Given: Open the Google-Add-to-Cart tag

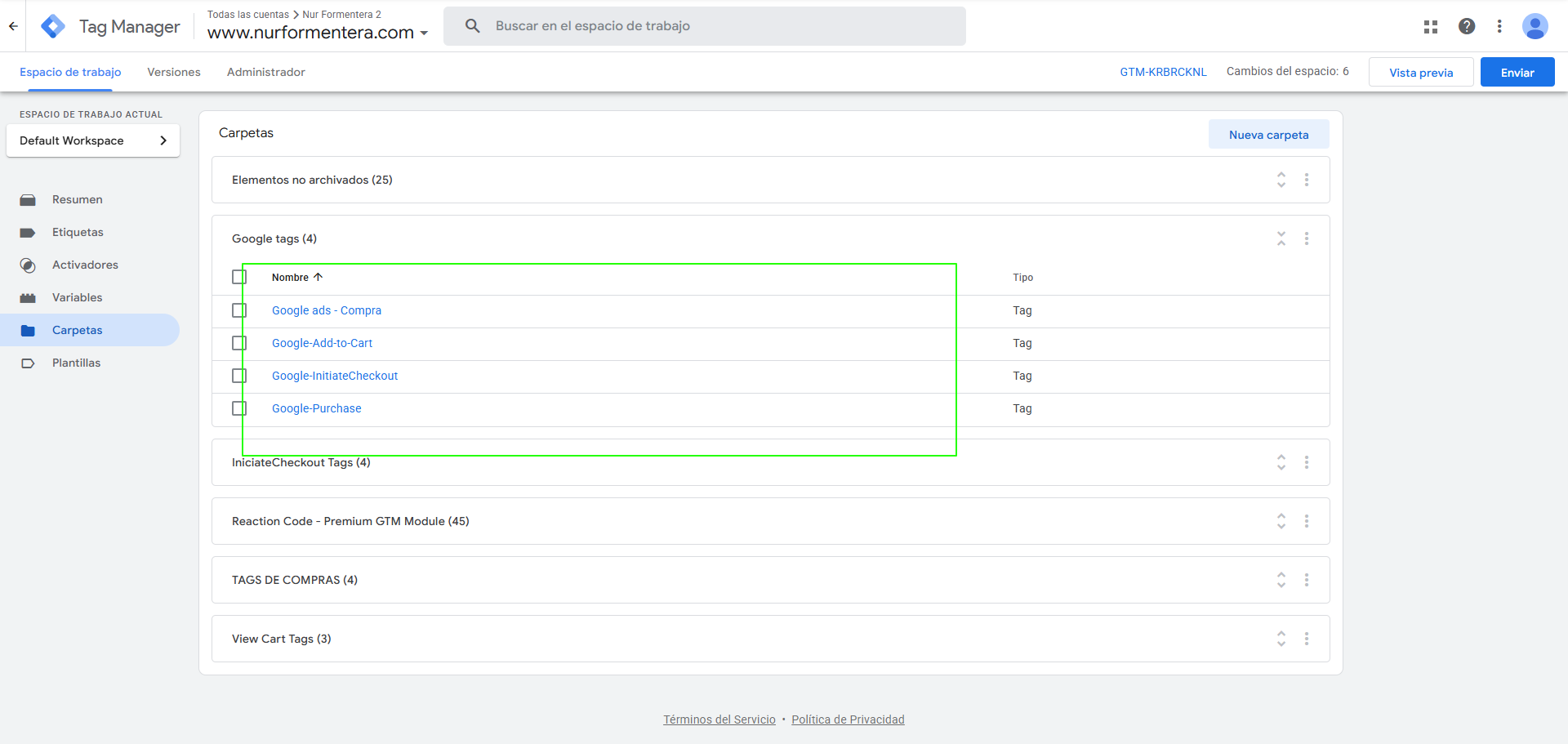Looking at the screenshot, I should click(322, 343).
